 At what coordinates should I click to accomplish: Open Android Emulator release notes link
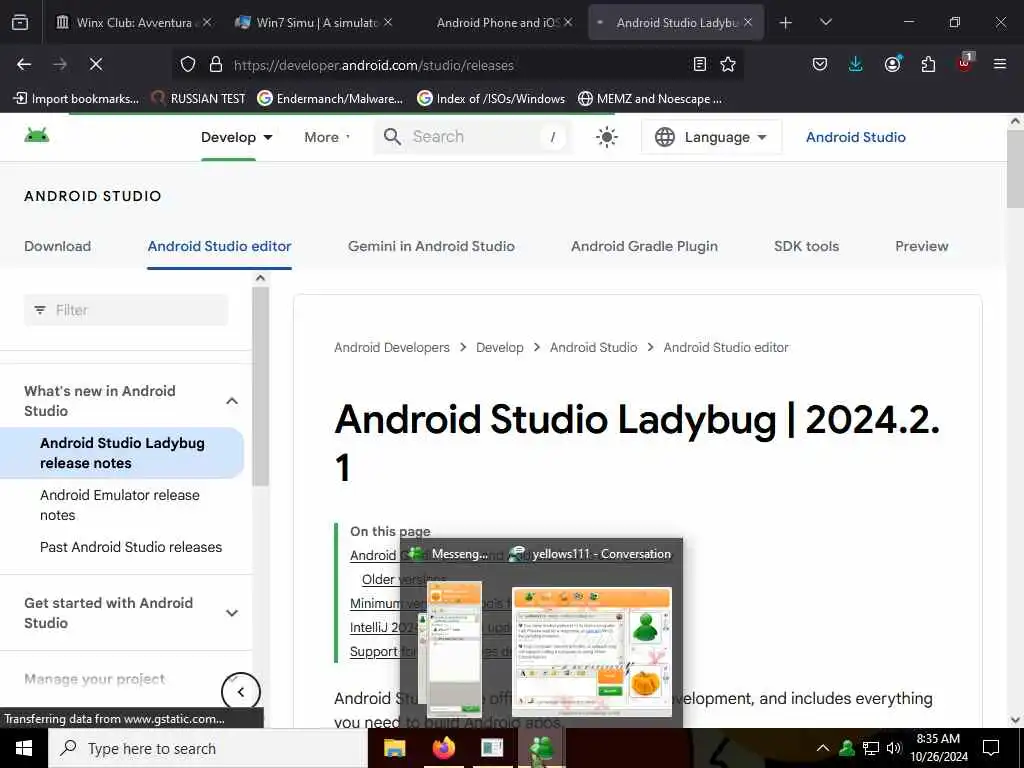[x=120, y=505]
